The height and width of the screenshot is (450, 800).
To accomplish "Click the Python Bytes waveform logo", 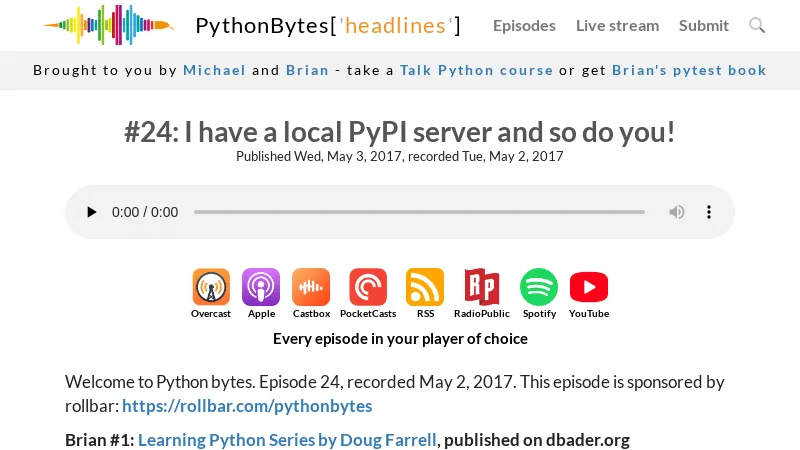I will pyautogui.click(x=108, y=25).
